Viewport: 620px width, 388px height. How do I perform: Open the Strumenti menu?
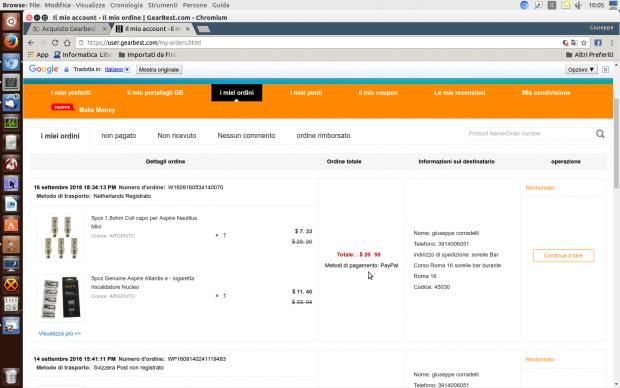tap(163, 5)
